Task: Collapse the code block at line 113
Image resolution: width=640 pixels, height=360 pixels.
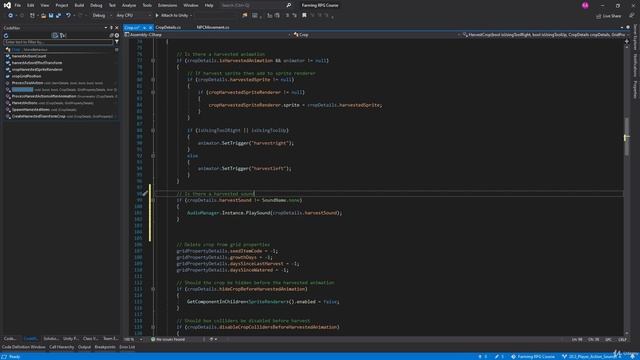Action: [153, 289]
